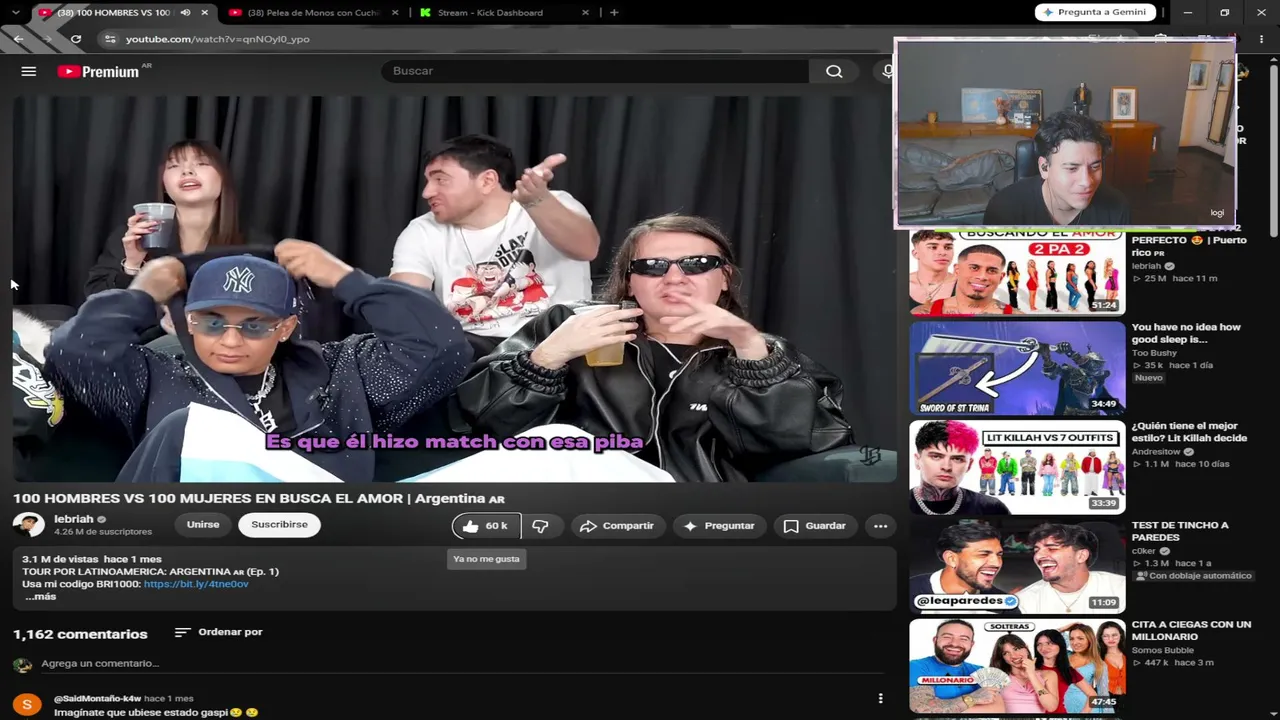
Task: Focus the Buscar search field
Action: pyautogui.click(x=596, y=71)
